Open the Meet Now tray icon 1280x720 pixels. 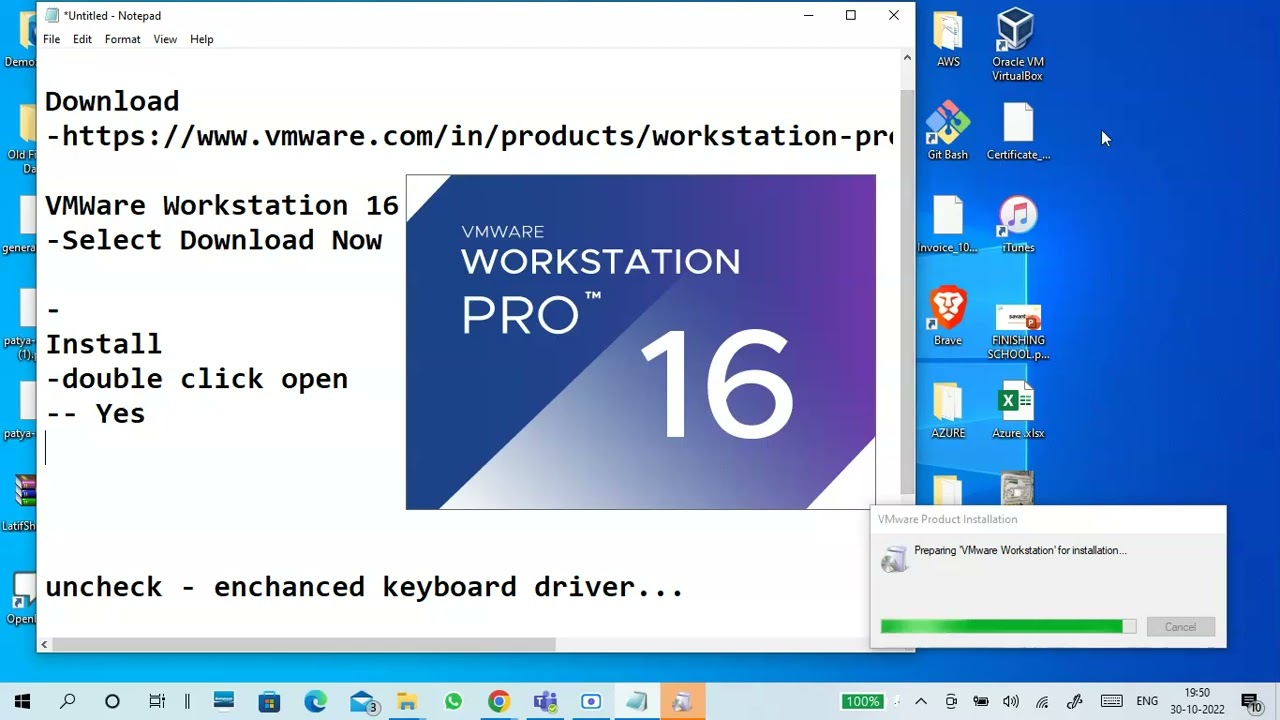pos(951,702)
